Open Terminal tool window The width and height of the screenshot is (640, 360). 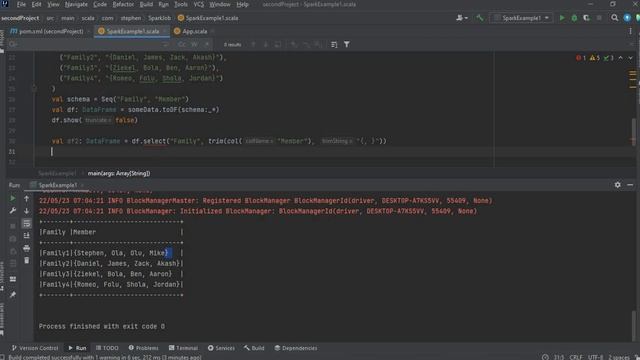coord(183,348)
